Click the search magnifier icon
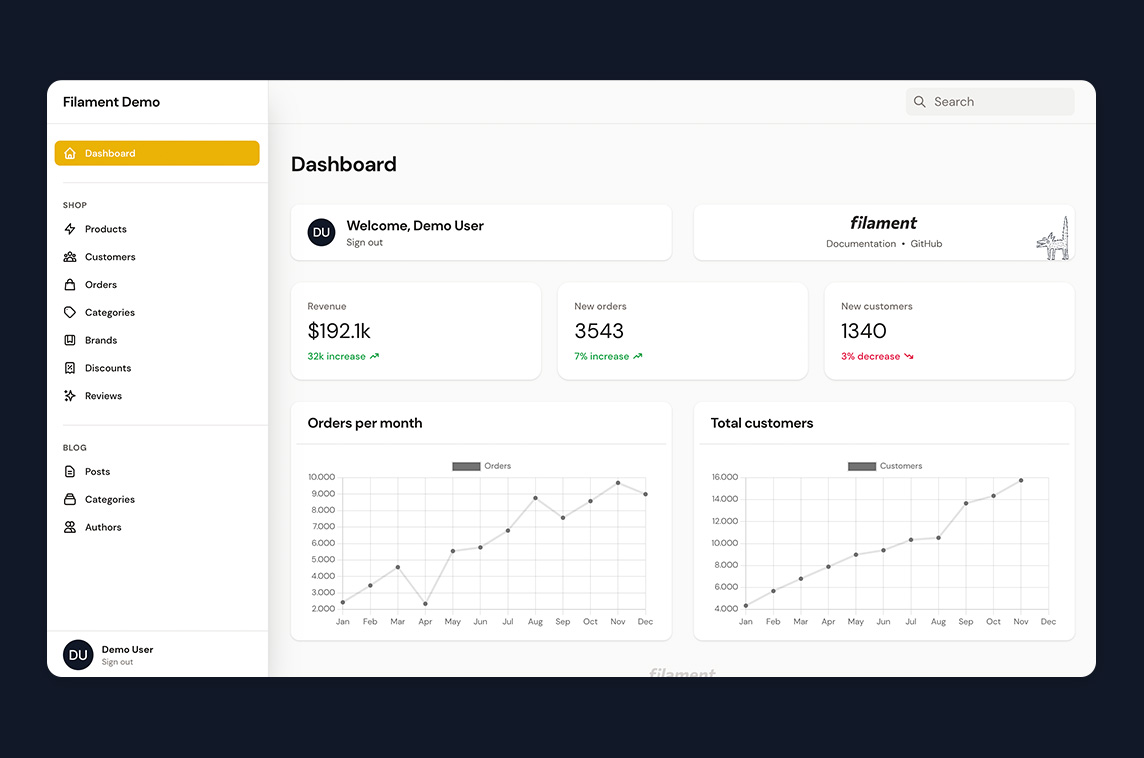Image resolution: width=1144 pixels, height=758 pixels. [x=919, y=101]
